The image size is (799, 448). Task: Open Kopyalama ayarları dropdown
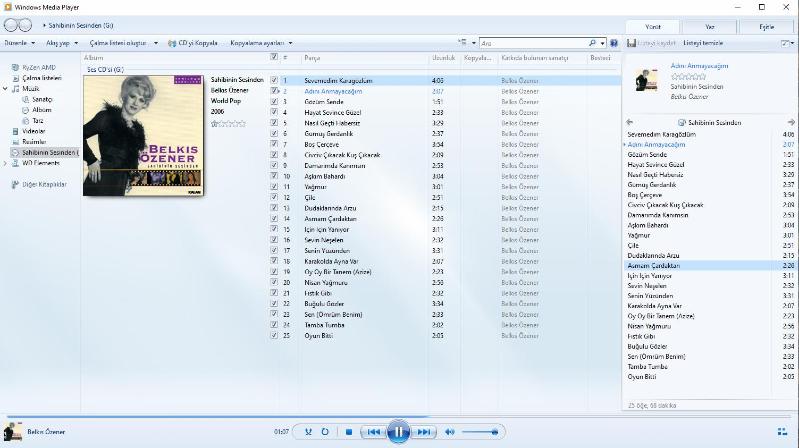[x=261, y=43]
